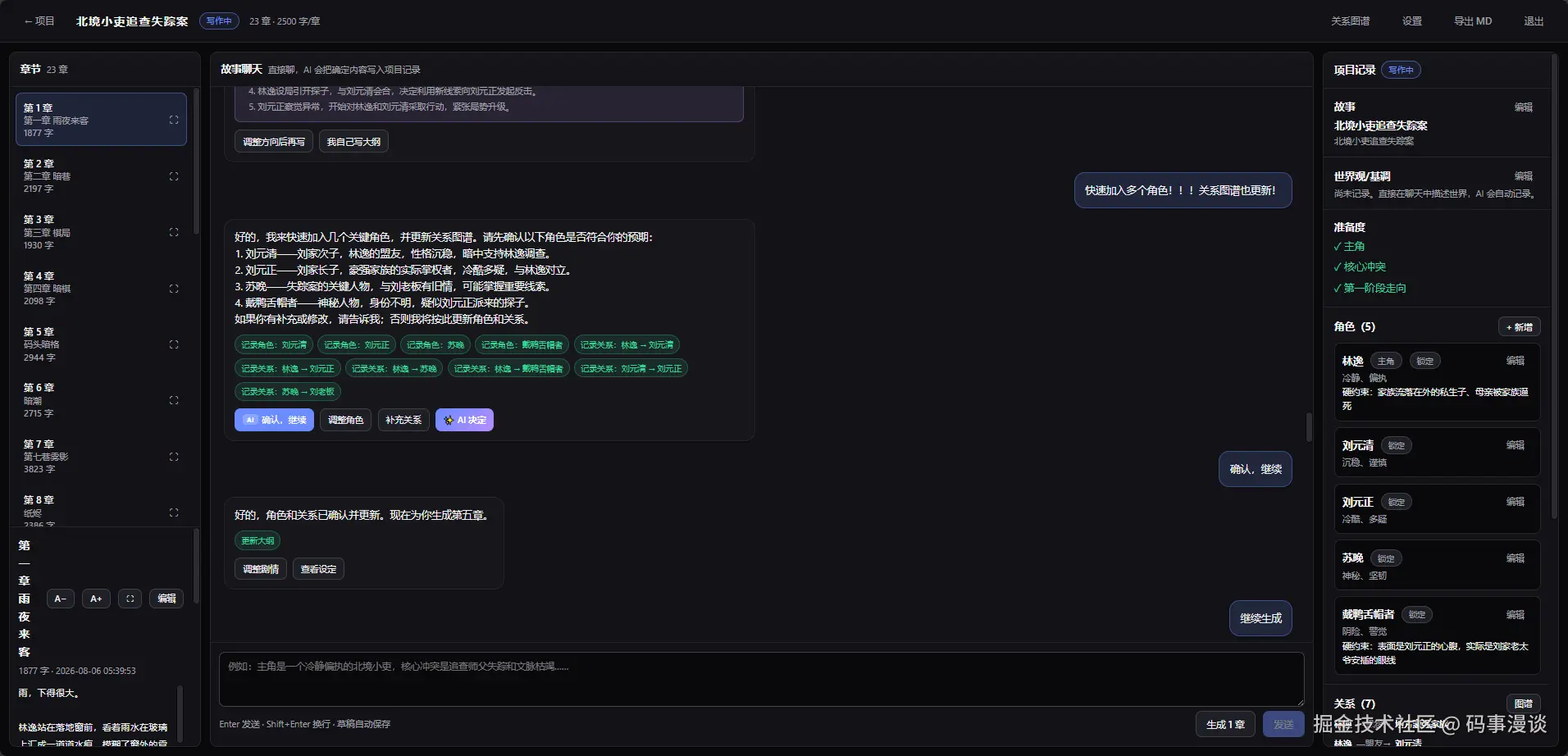Increase font size with A+ button
1568x756 pixels.
point(96,599)
